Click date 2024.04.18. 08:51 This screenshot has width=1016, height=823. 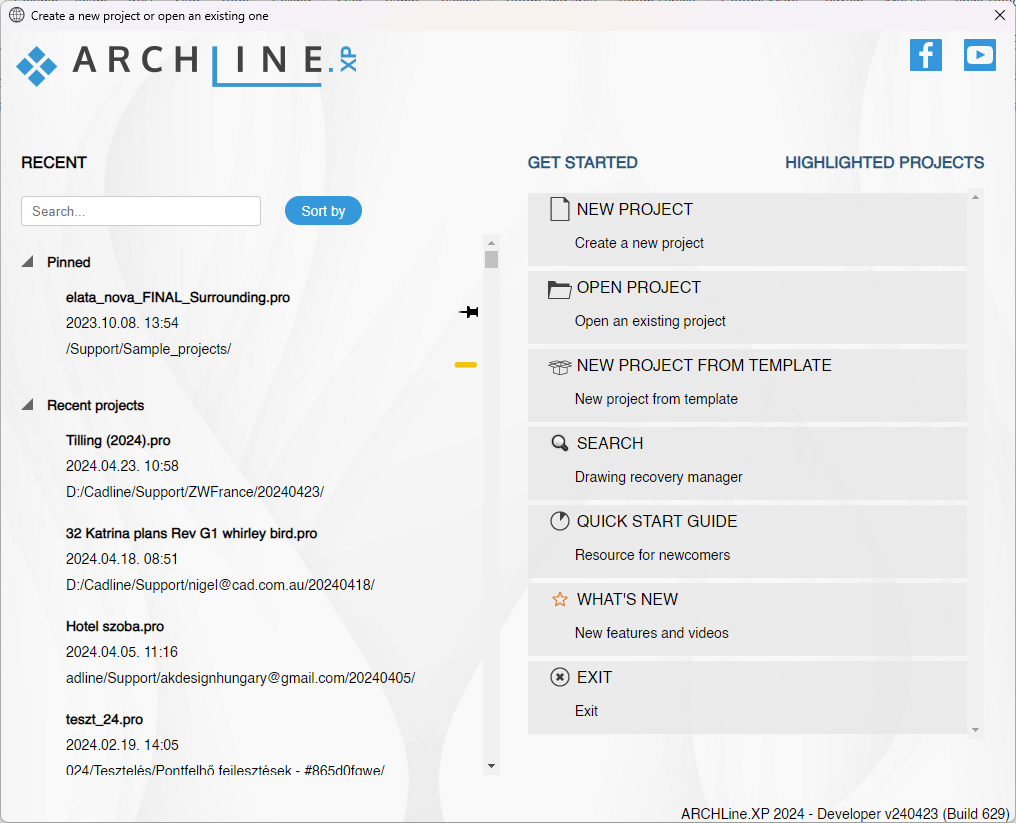point(122,559)
